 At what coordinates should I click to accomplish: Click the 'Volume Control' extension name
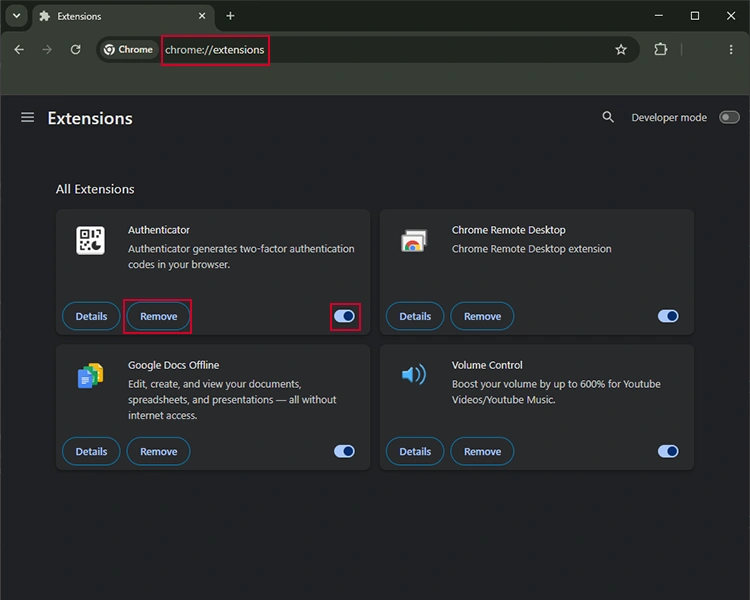487,365
